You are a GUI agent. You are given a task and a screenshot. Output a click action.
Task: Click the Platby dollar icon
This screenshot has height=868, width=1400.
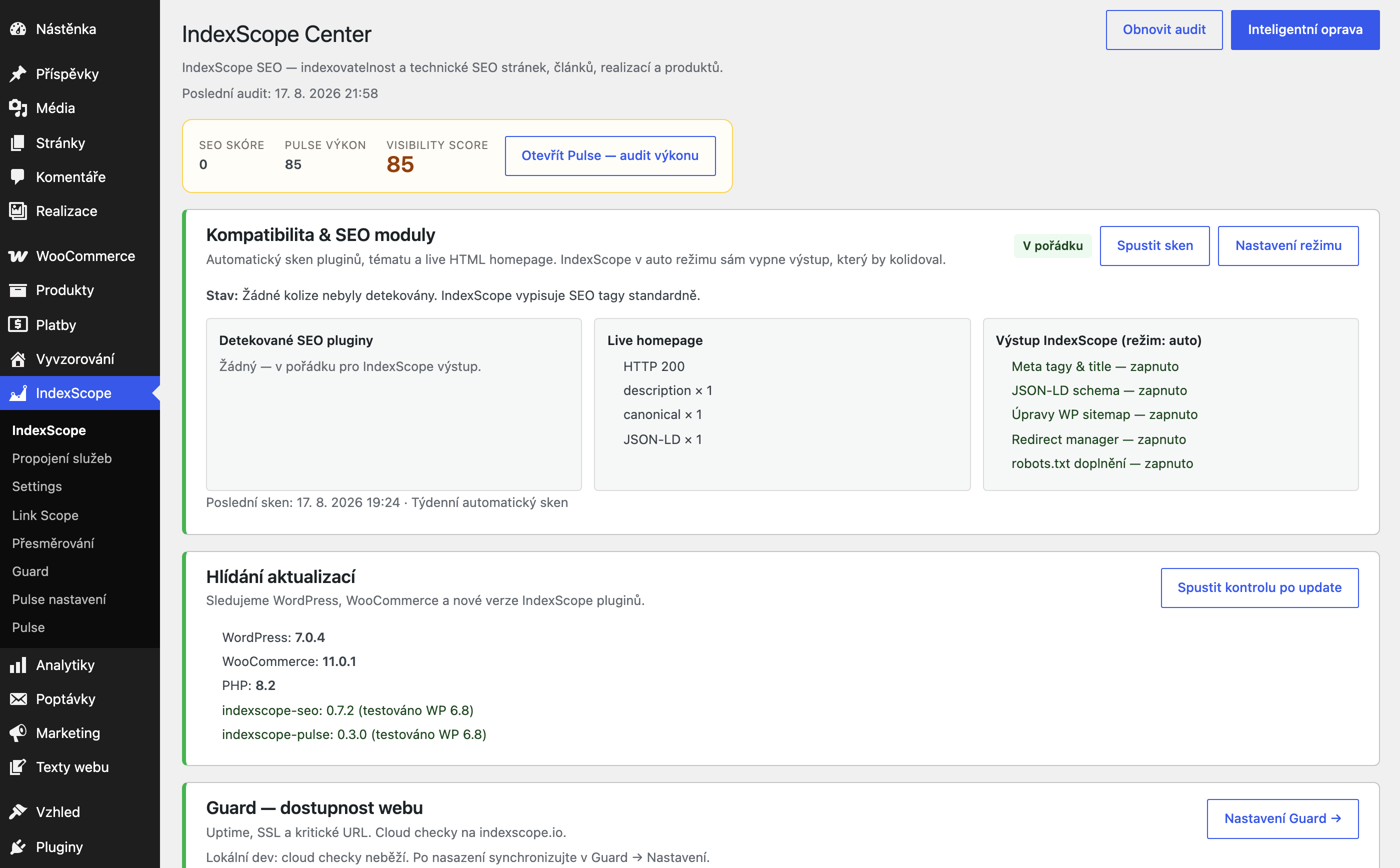[18, 324]
